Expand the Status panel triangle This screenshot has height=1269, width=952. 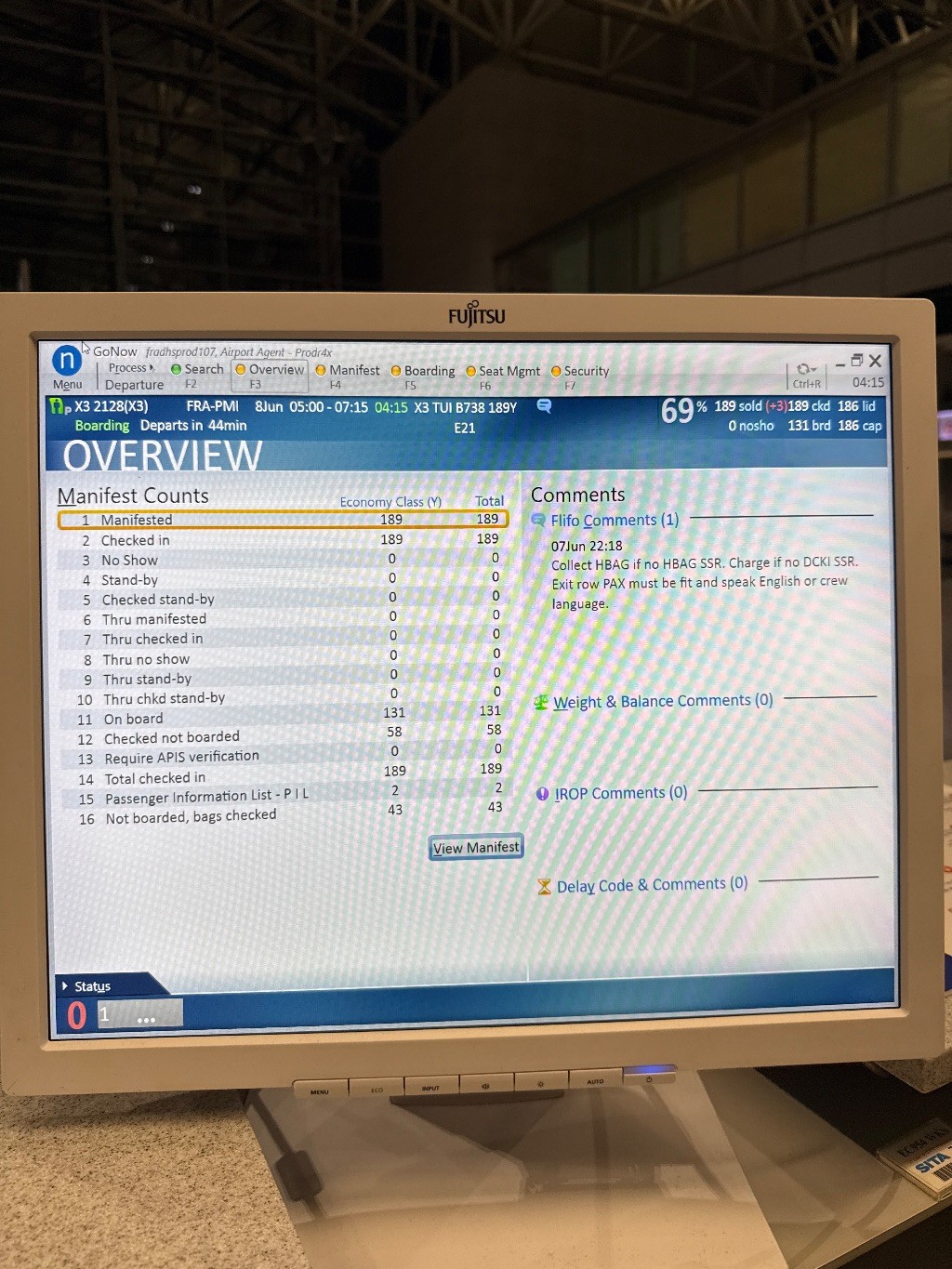click(x=64, y=985)
